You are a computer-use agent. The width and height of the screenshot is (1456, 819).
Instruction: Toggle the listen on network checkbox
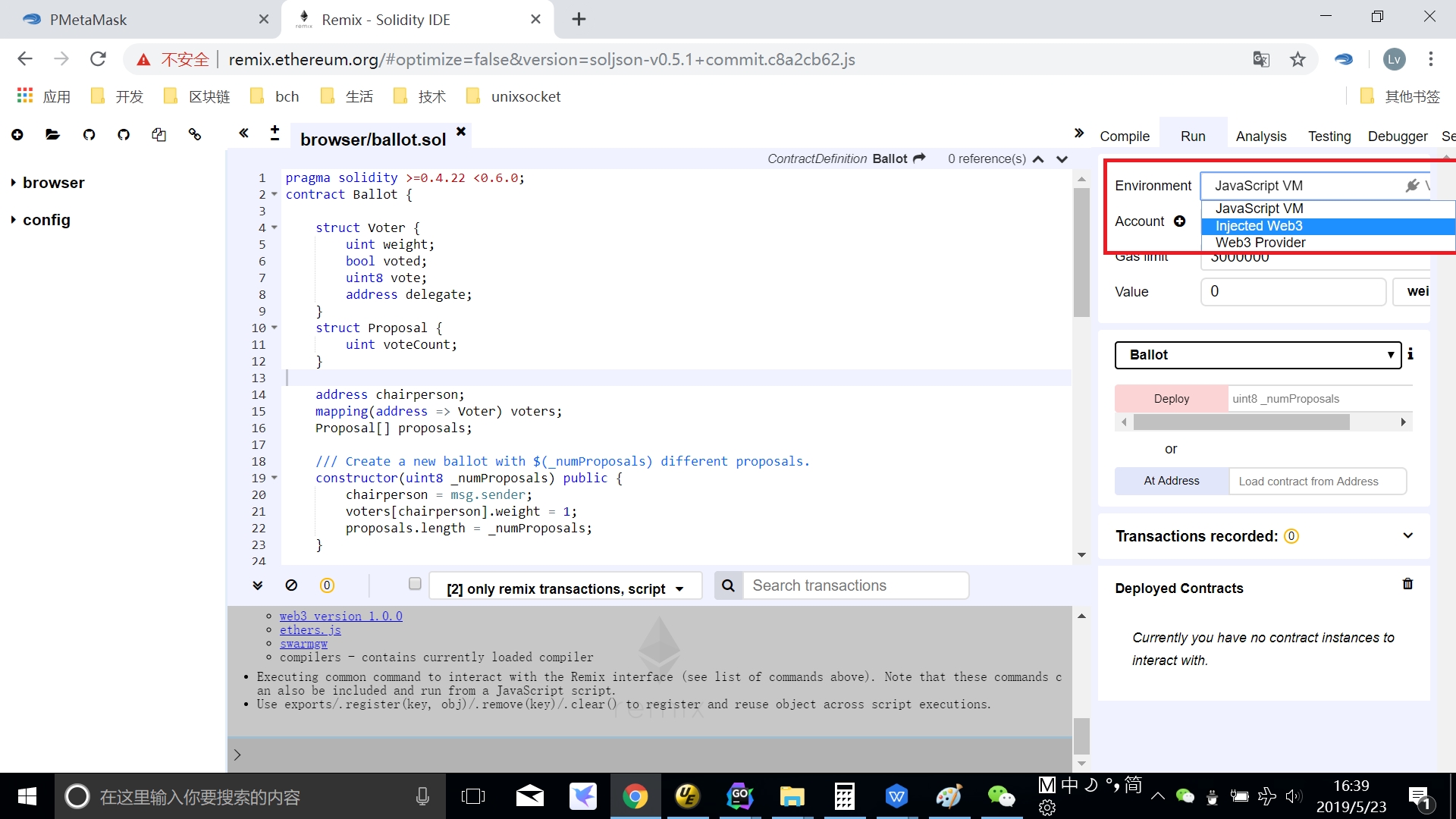pyautogui.click(x=415, y=584)
